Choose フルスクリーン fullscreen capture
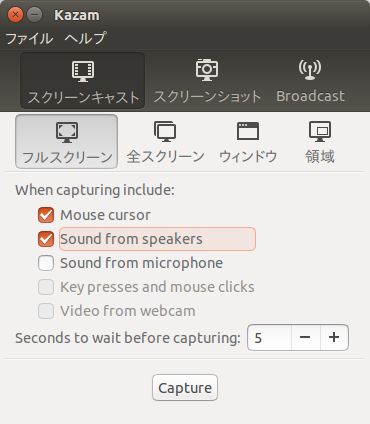 pyautogui.click(x=67, y=141)
